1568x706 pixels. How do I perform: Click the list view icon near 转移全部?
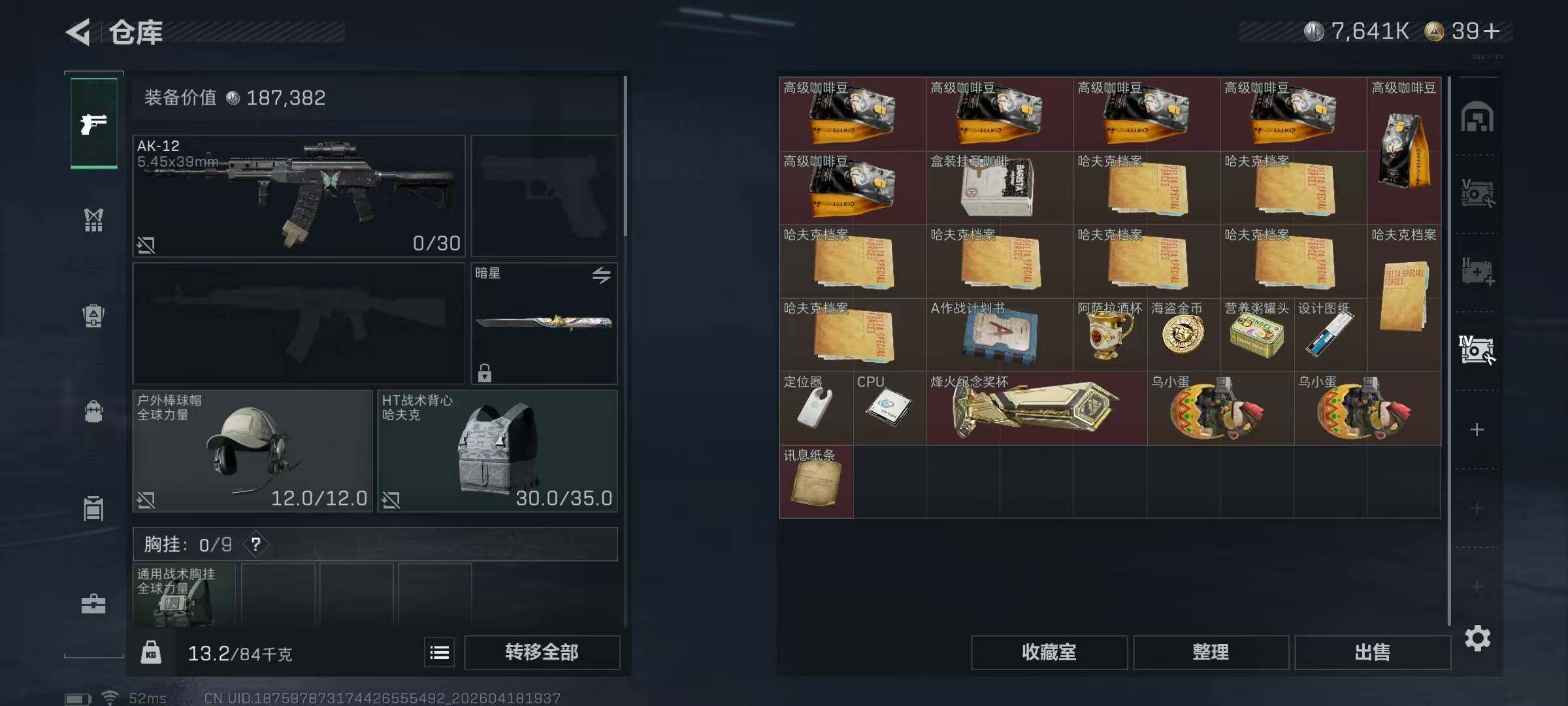440,652
